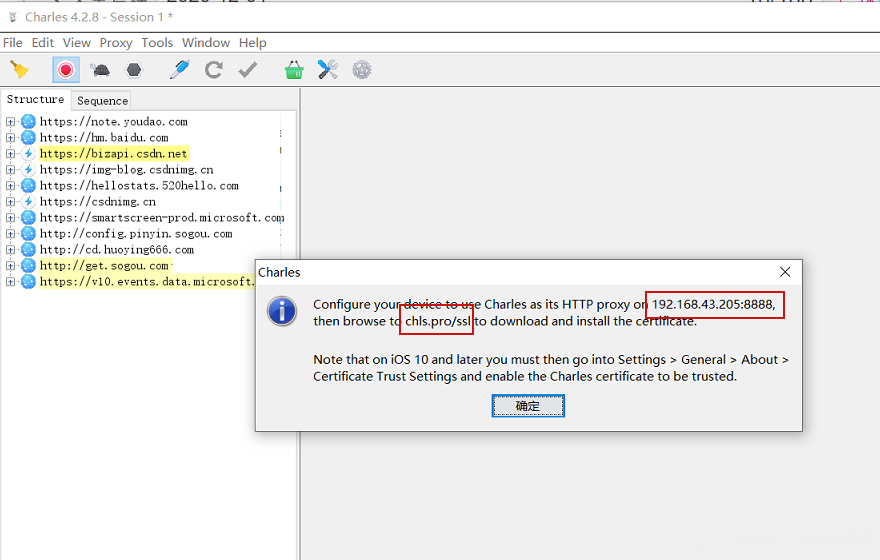
Task: Open Settings gear icon in toolbar
Action: (362, 70)
